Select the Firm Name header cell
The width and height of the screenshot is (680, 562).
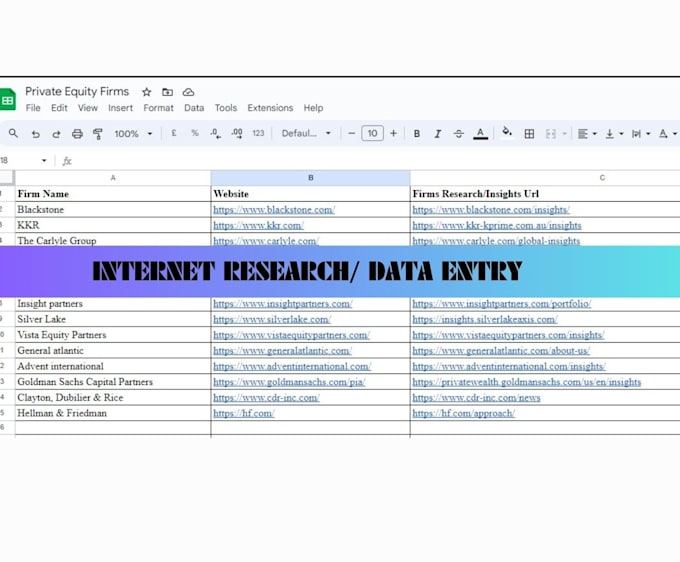point(113,194)
